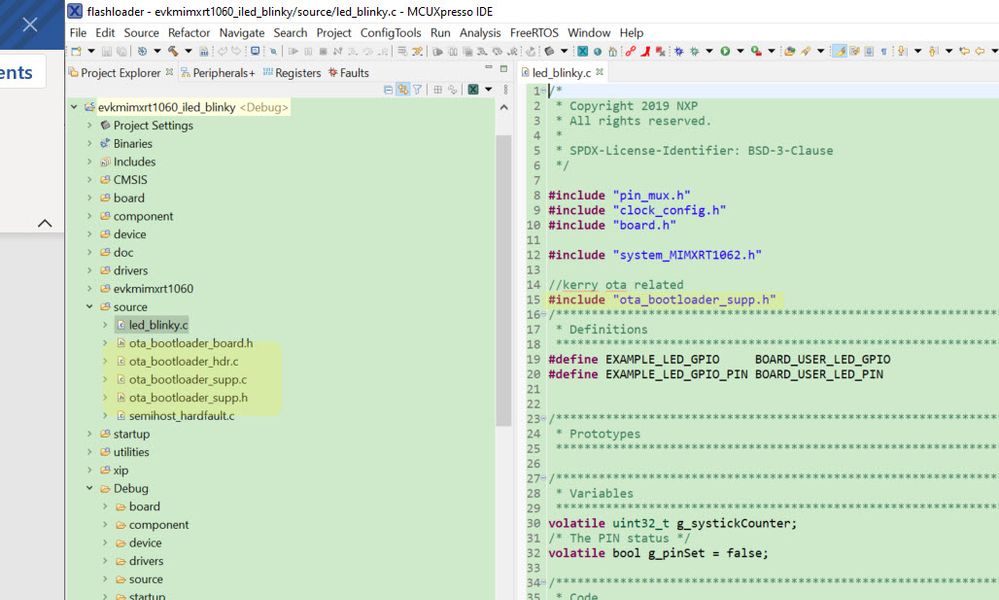Expand the CMSIS folder

pos(90,180)
